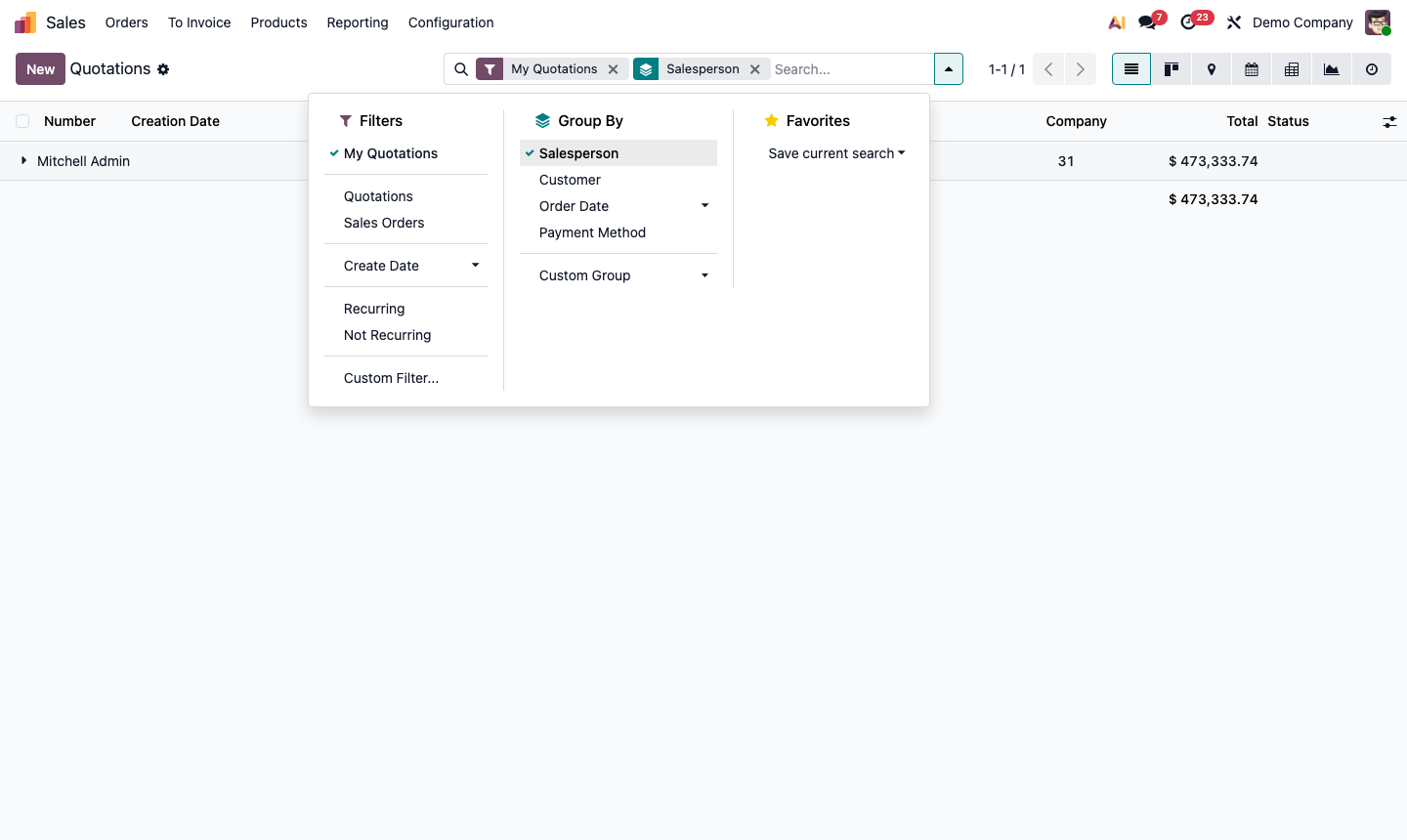This screenshot has width=1407, height=840.
Task: Click the AI assistant icon
Action: pyautogui.click(x=1116, y=21)
